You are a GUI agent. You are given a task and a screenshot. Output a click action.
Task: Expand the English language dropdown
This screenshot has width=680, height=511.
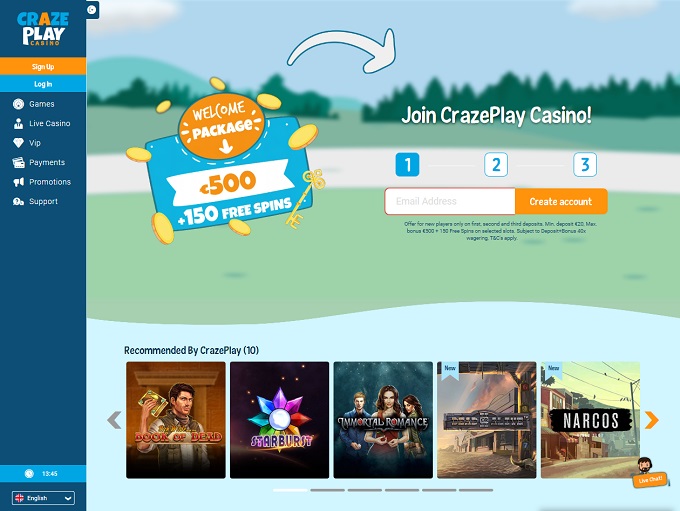(x=43, y=498)
